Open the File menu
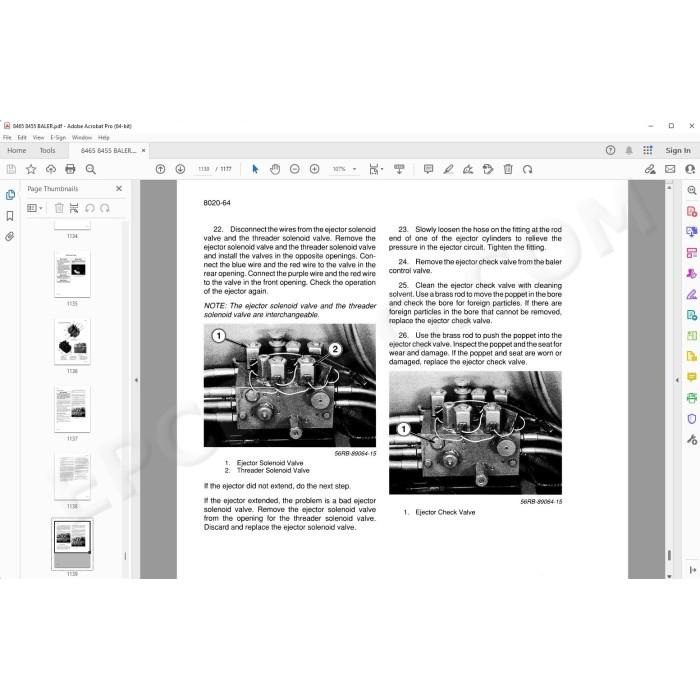Image resolution: width=700 pixels, height=700 pixels. click(7, 138)
